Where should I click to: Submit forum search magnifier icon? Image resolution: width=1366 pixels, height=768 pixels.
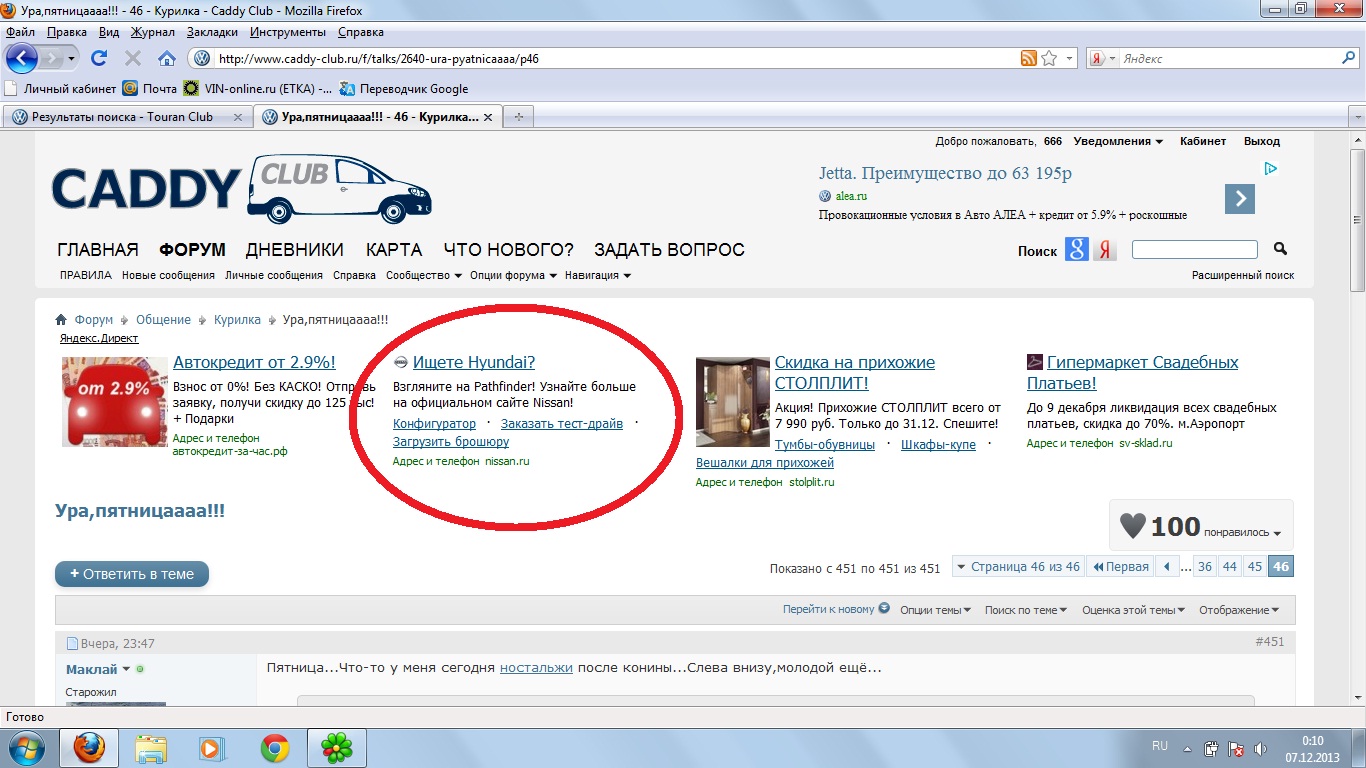click(x=1280, y=249)
